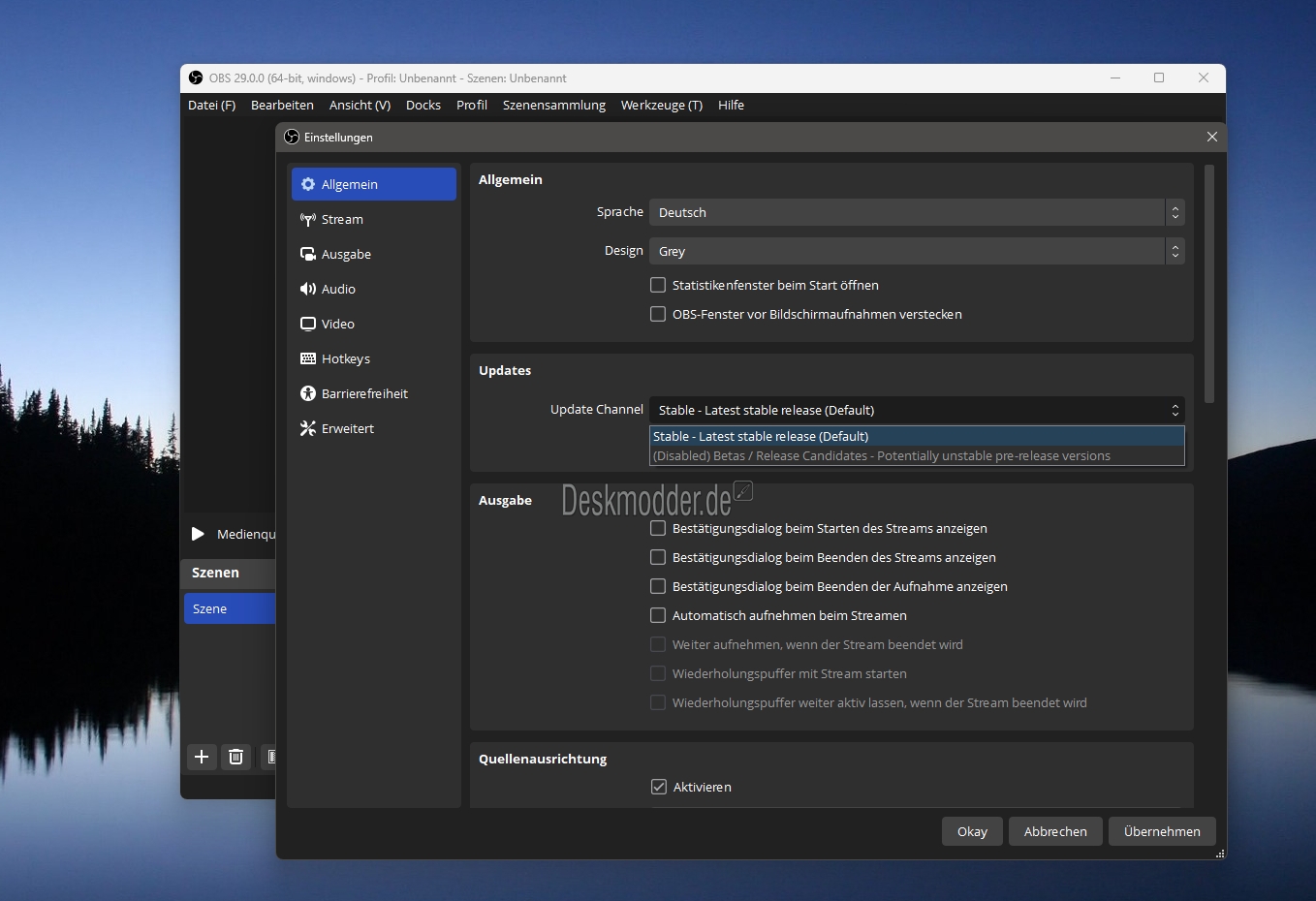Click the Update Channel combo box
The width and height of the screenshot is (1316, 901).
pos(917,410)
